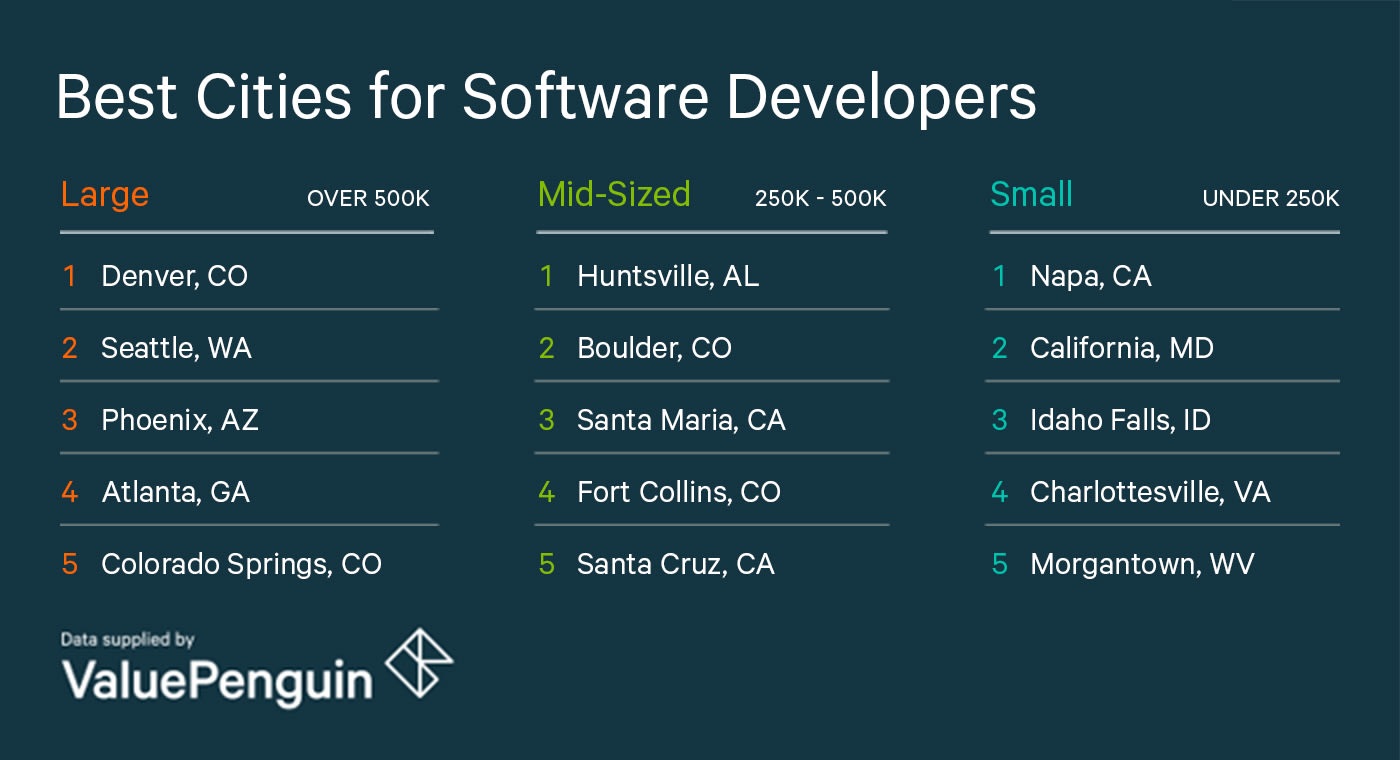The image size is (1400, 760).
Task: Click 'Denver, CO' in the Large list
Action: [175, 276]
